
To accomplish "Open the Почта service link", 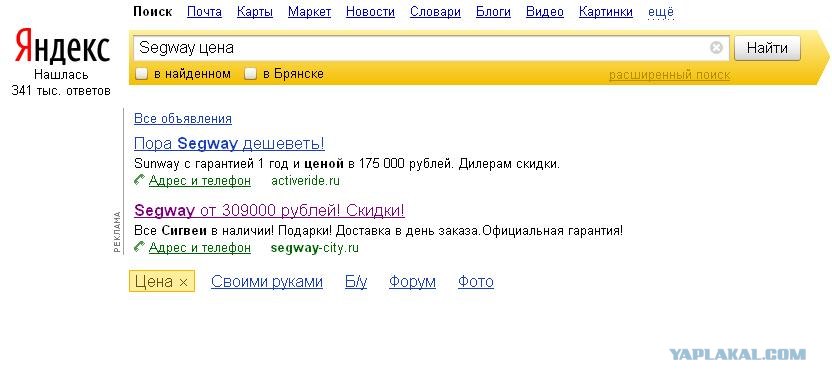I will (x=204, y=12).
